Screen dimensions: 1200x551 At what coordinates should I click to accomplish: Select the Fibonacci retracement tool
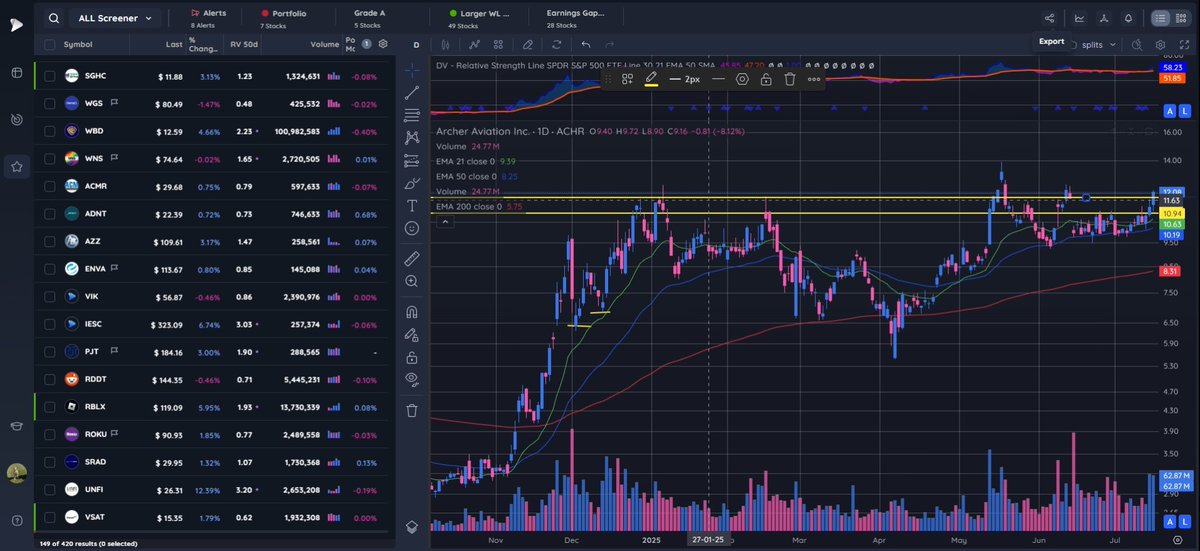tap(412, 115)
